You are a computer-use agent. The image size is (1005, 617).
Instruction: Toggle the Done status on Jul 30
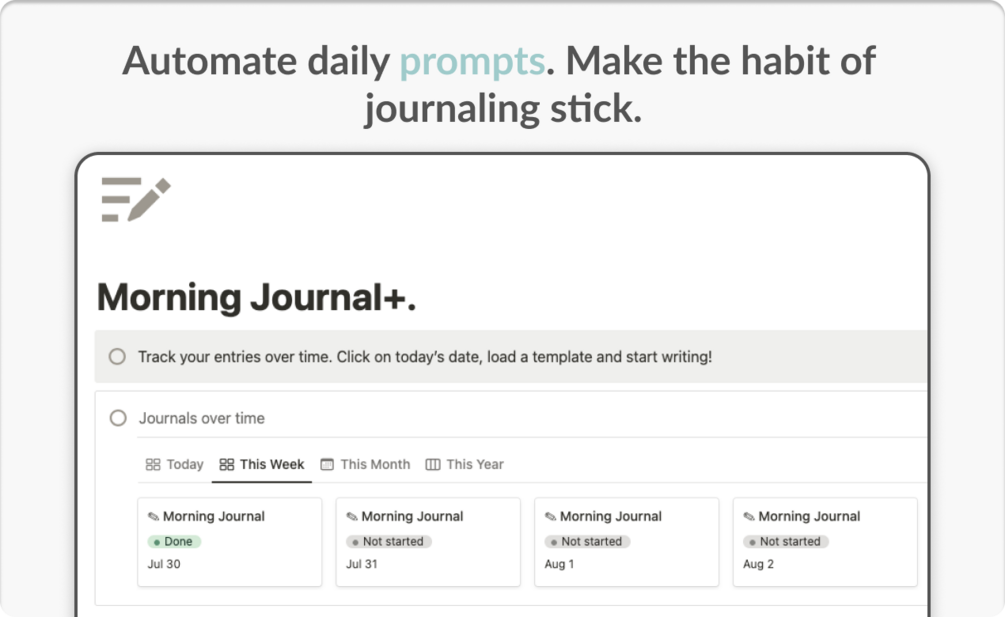[x=174, y=541]
